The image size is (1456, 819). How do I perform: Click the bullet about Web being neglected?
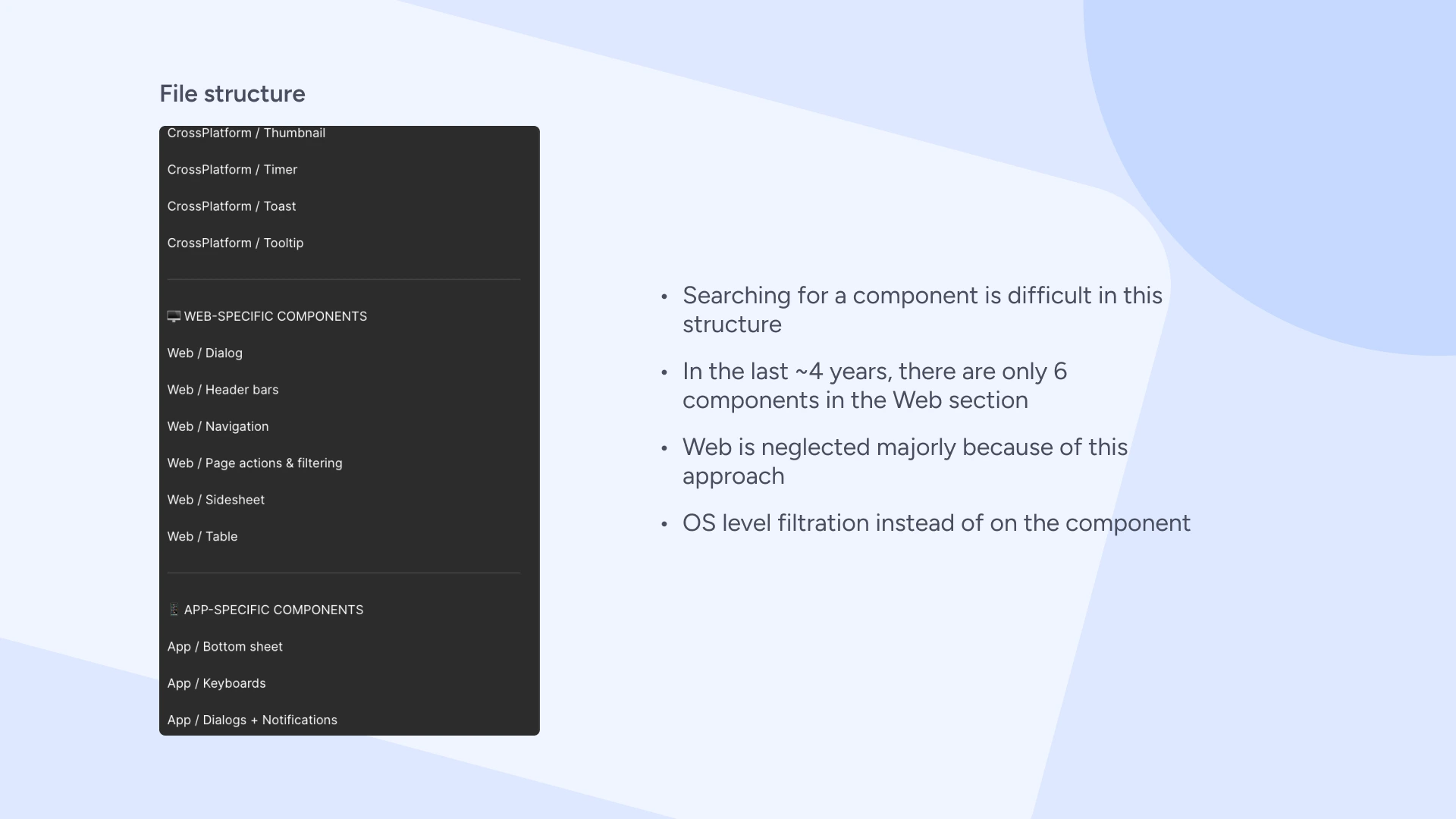[x=905, y=461]
